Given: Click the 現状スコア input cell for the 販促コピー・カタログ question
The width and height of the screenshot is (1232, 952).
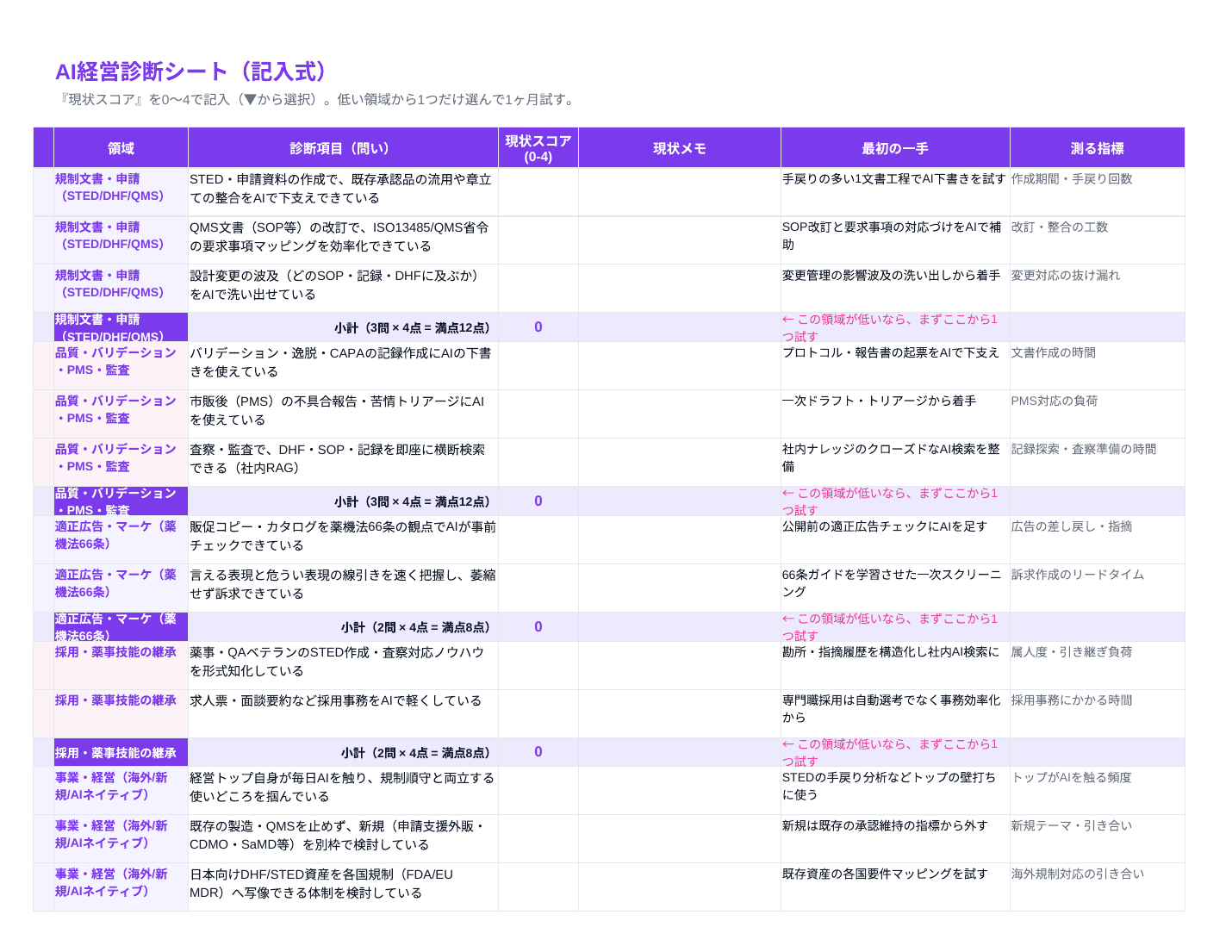Looking at the screenshot, I should (x=538, y=539).
